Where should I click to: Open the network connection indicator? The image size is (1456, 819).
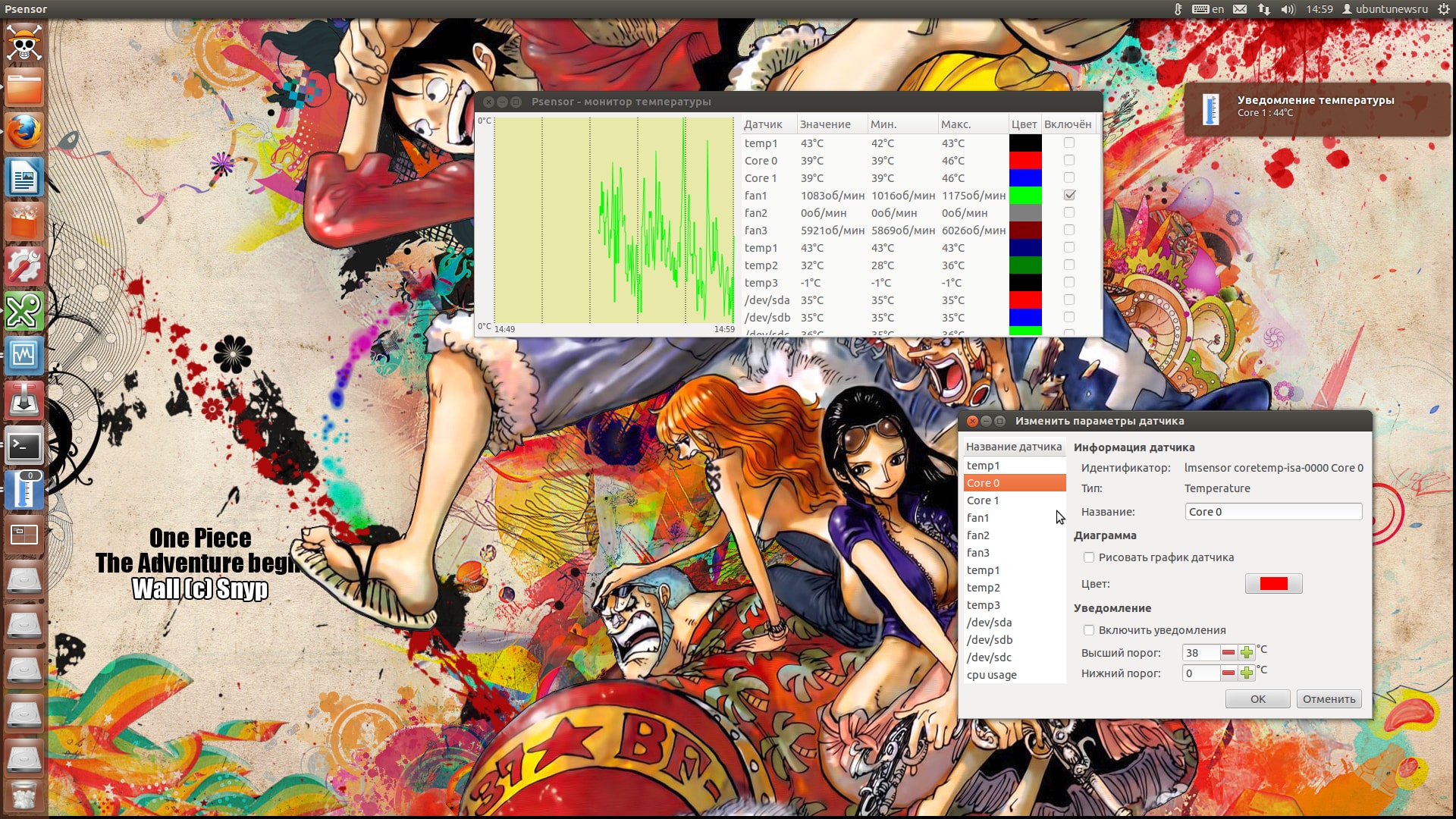pyautogui.click(x=1264, y=9)
